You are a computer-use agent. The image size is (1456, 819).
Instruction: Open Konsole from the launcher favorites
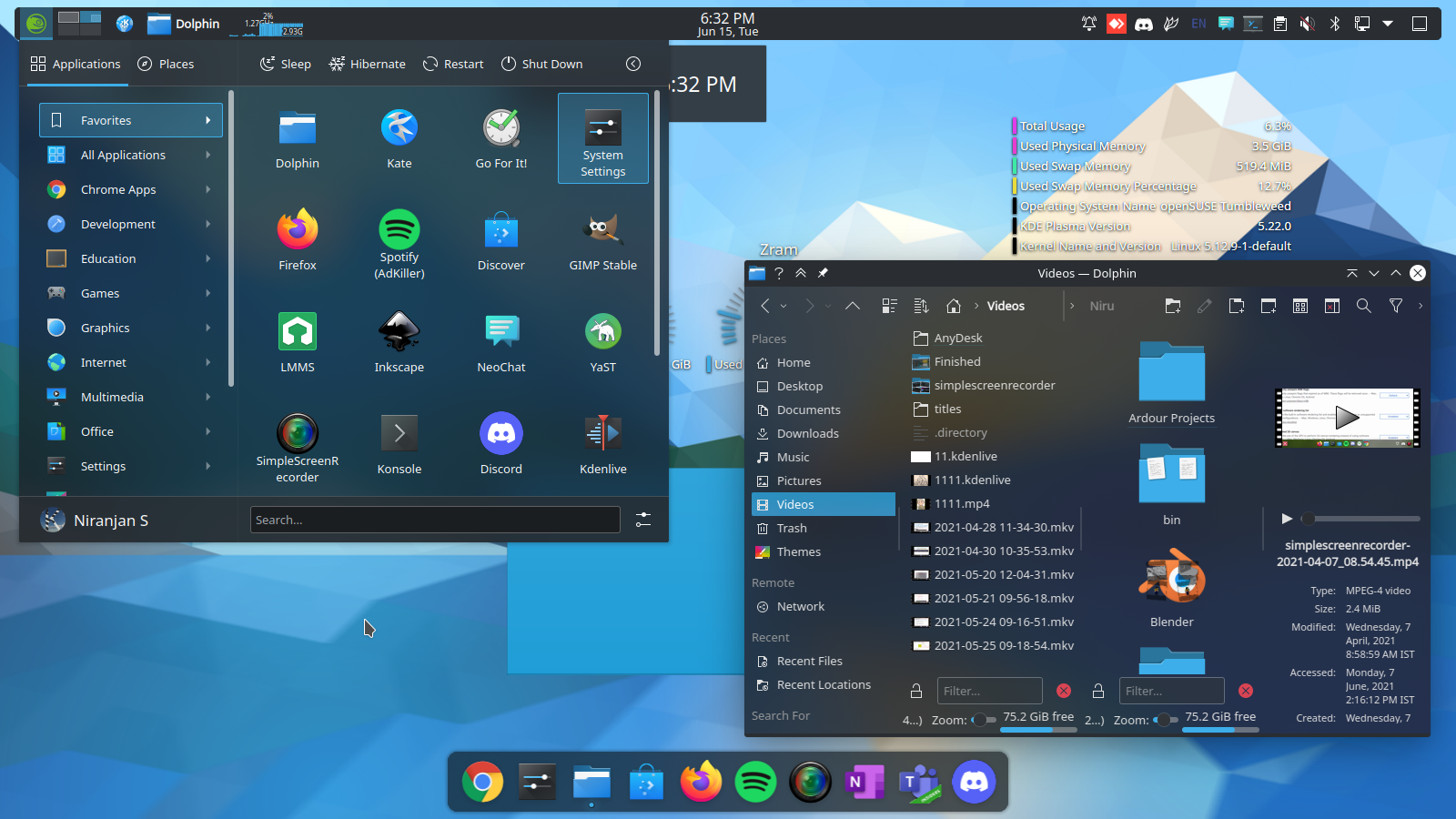(x=399, y=446)
